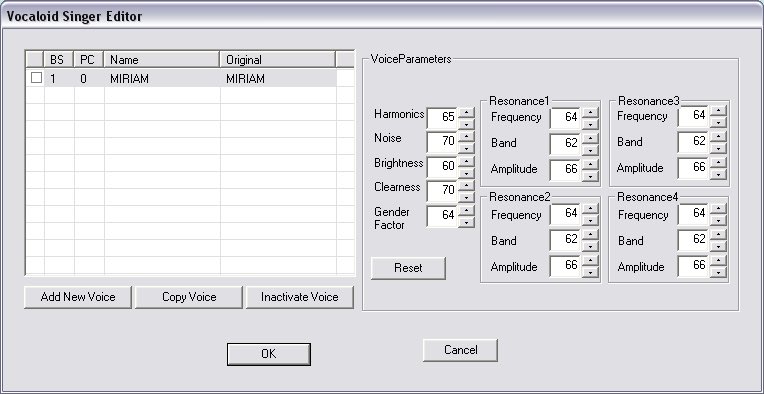Image resolution: width=764 pixels, height=394 pixels.
Task: Decrease Resonance1 Band with down arrow
Action: point(590,150)
